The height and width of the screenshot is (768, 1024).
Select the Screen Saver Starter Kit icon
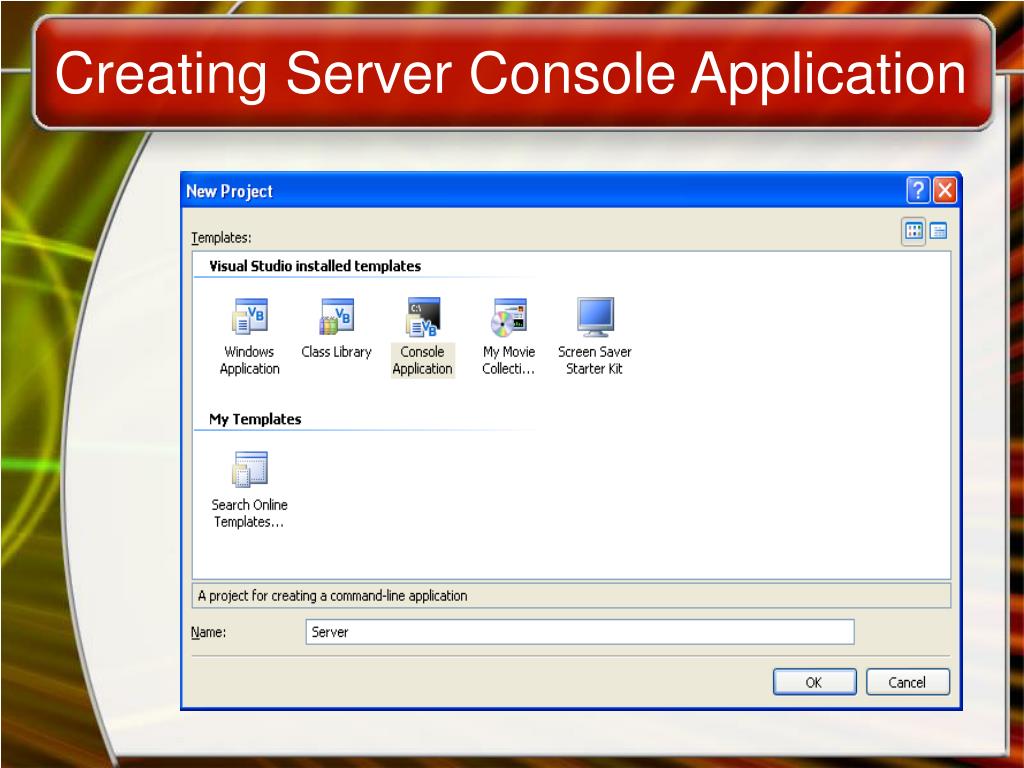point(595,317)
